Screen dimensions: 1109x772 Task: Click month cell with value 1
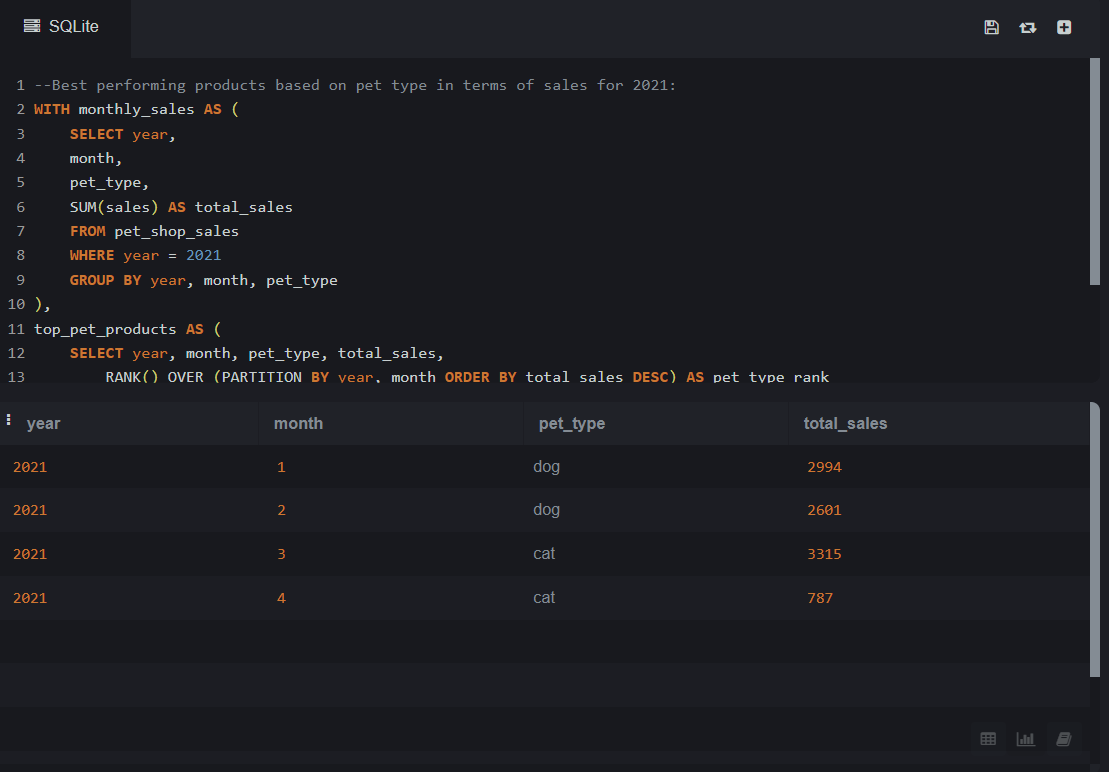(x=281, y=467)
